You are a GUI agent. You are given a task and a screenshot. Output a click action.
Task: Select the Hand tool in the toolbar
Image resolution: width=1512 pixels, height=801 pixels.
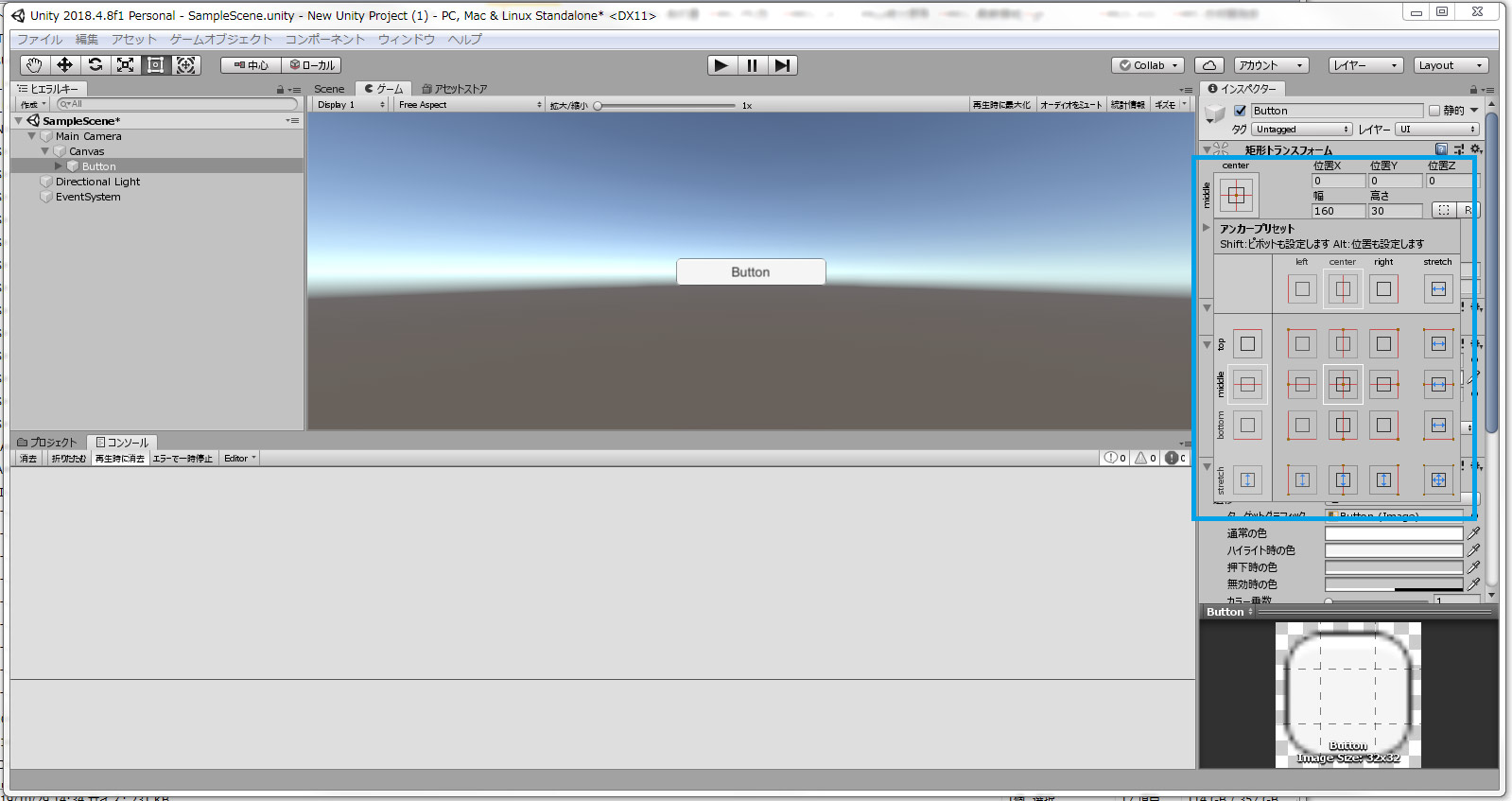click(34, 65)
